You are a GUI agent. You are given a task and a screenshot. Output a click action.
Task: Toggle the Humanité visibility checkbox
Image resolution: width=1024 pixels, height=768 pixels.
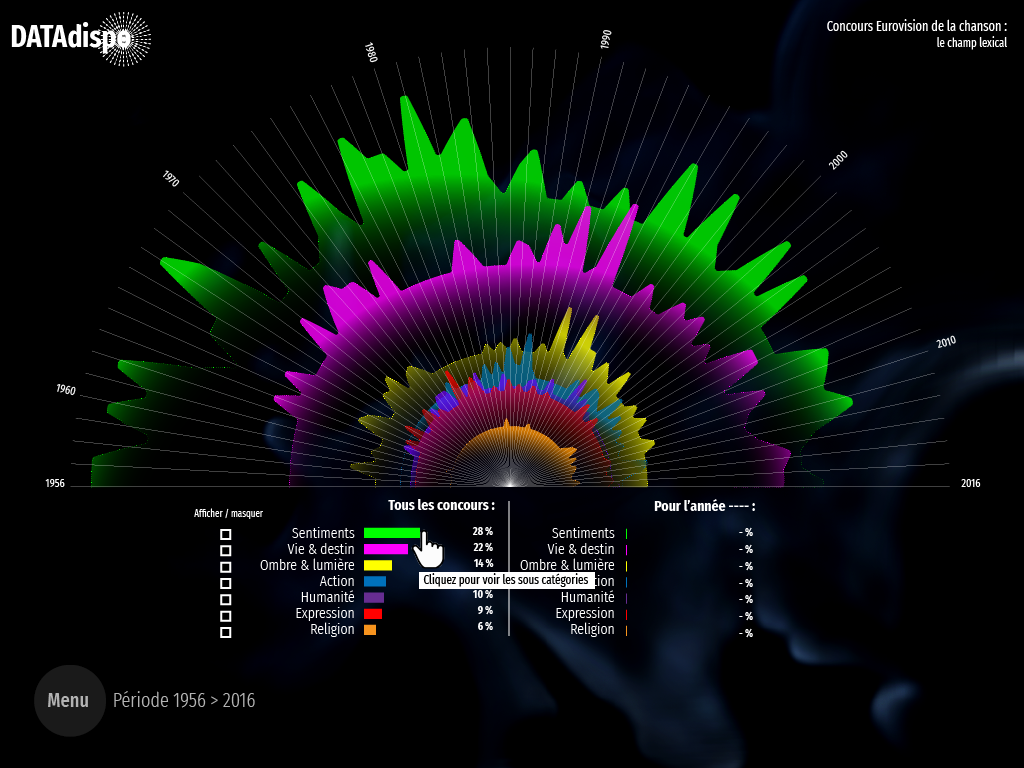pos(225,600)
